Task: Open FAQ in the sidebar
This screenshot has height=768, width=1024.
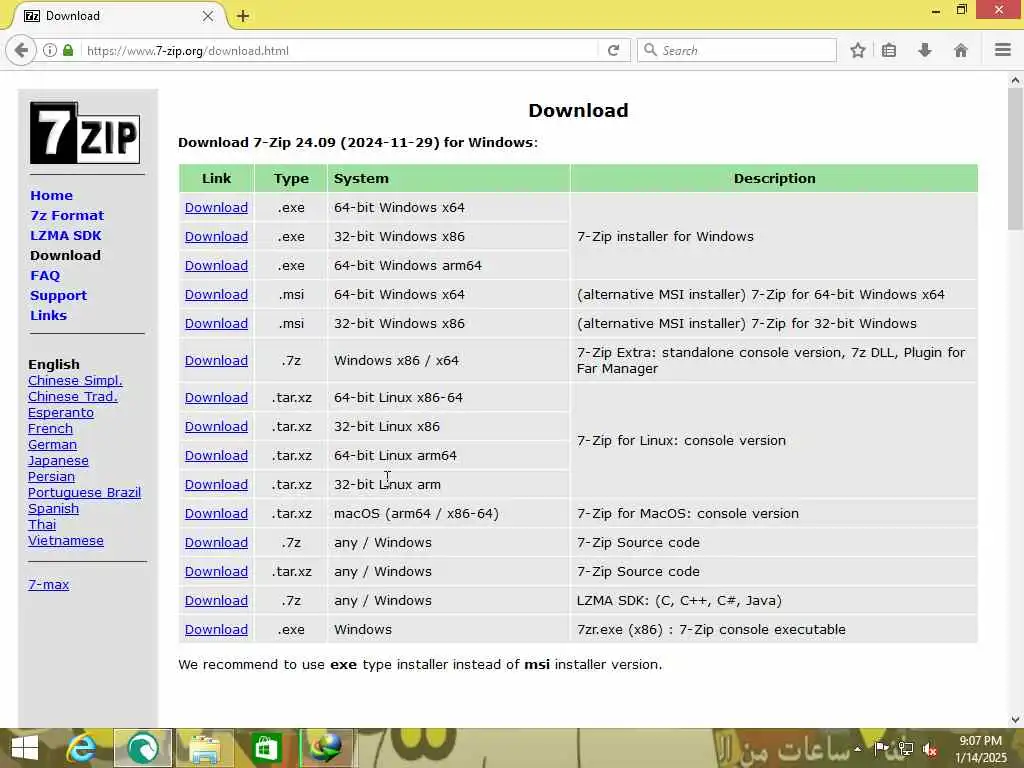Action: (45, 276)
